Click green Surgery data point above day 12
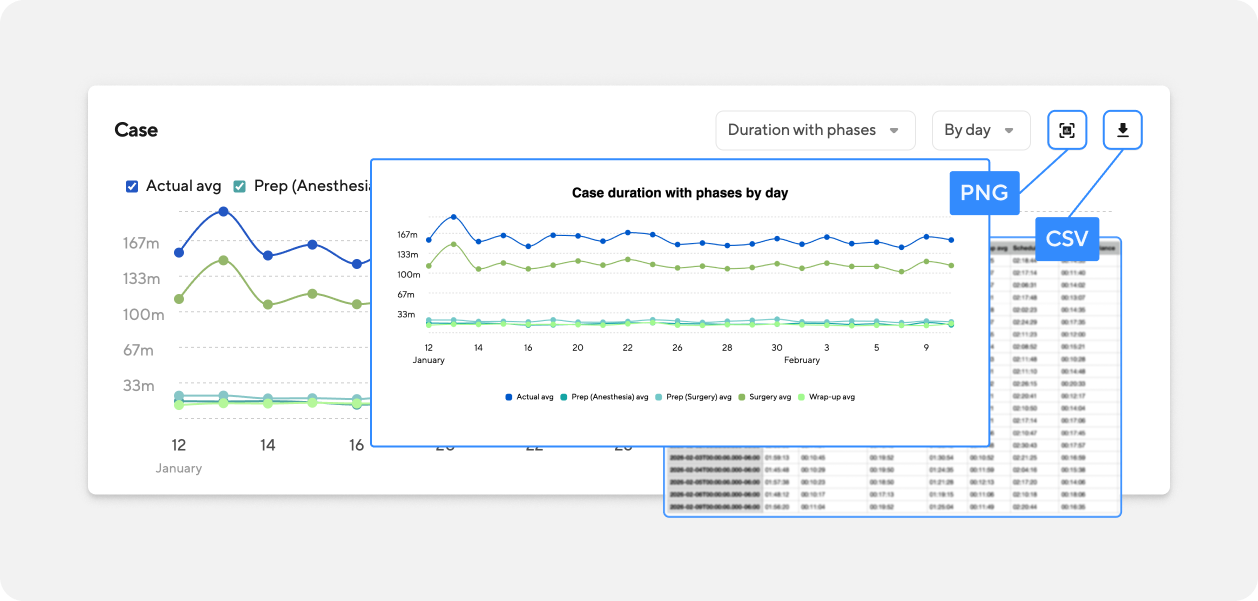Image resolution: width=1258 pixels, height=601 pixels. (179, 299)
